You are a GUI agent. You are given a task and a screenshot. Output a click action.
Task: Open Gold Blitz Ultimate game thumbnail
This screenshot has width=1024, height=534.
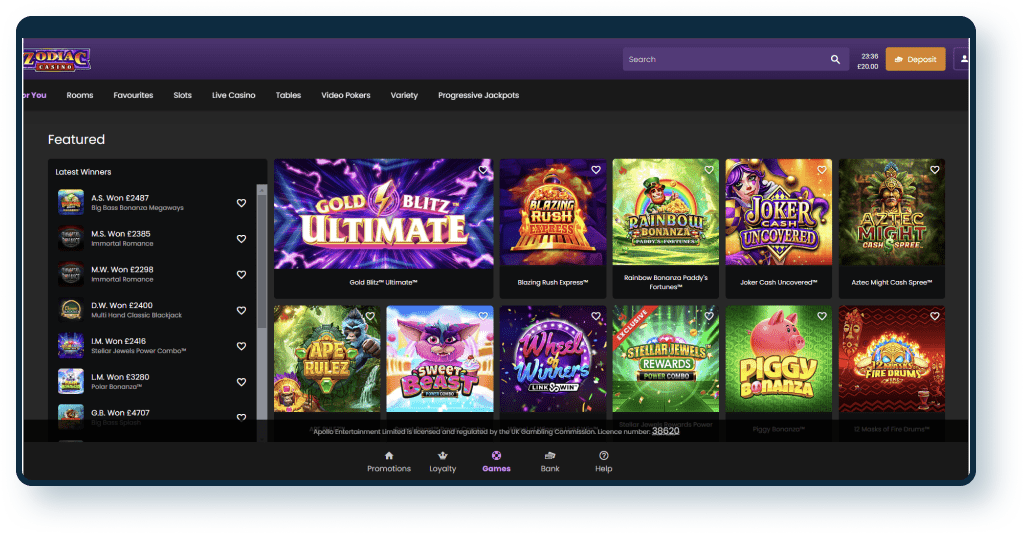pos(383,213)
